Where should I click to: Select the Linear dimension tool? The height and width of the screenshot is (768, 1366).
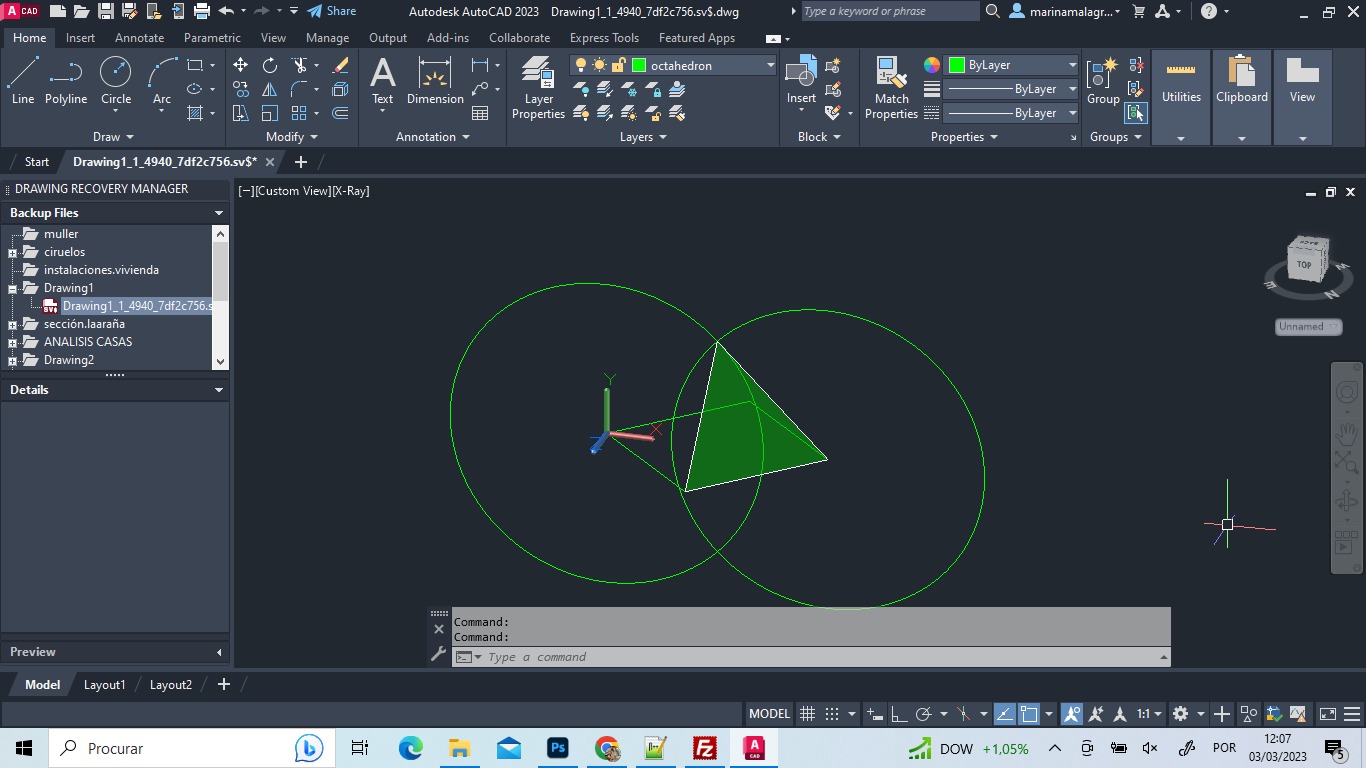click(x=480, y=65)
